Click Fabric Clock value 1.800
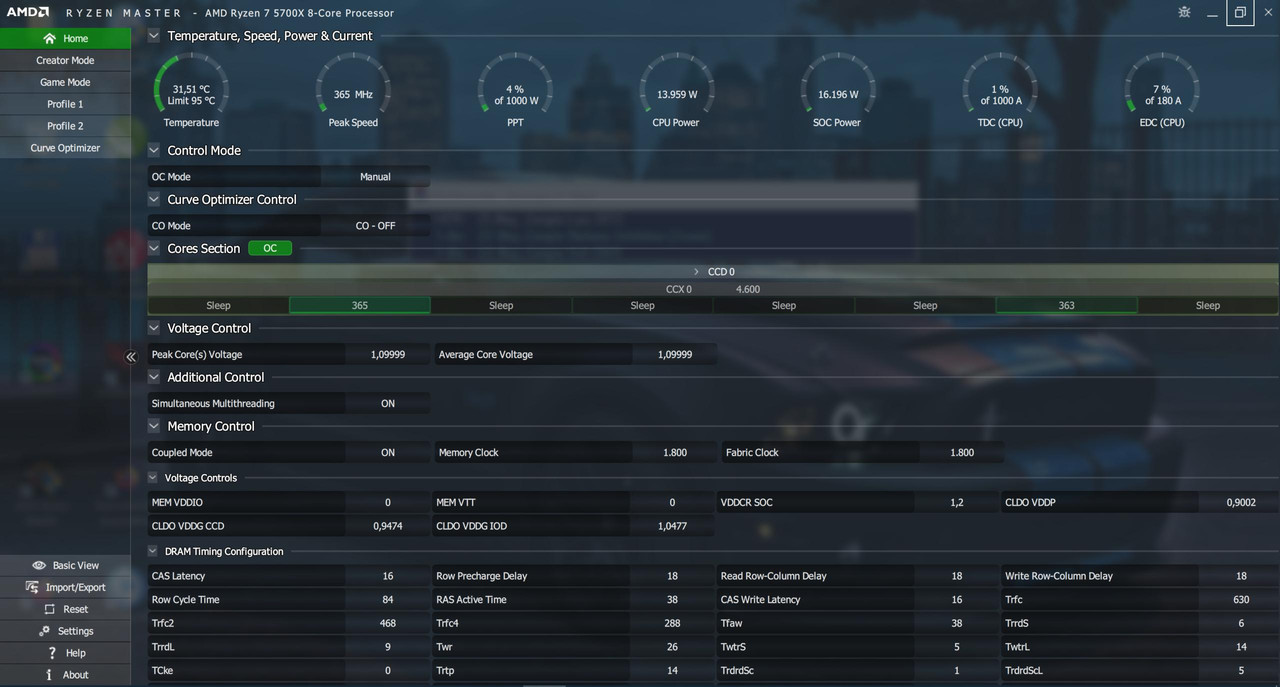 962,453
